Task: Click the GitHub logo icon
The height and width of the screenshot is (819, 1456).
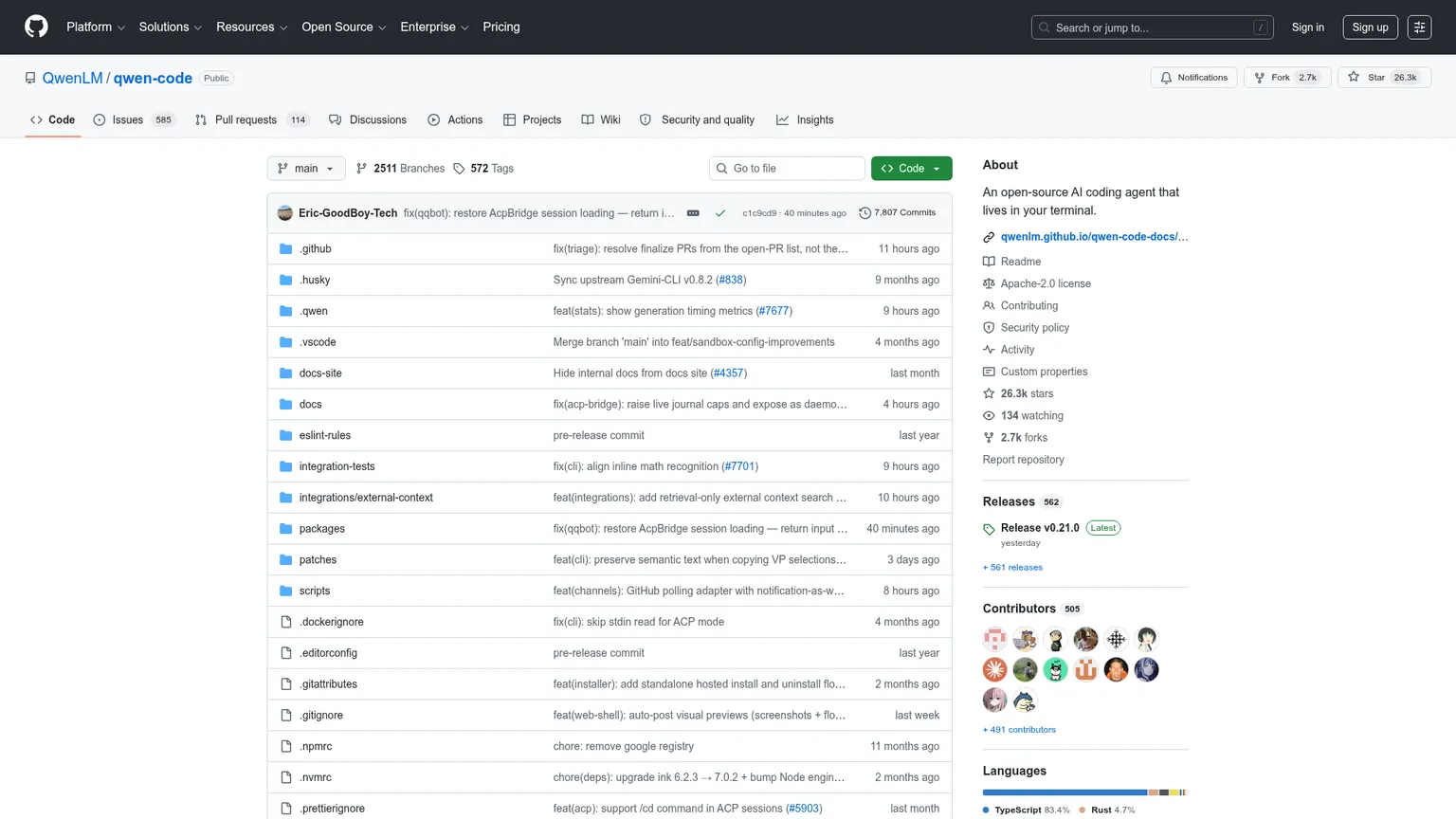Action: [x=36, y=27]
